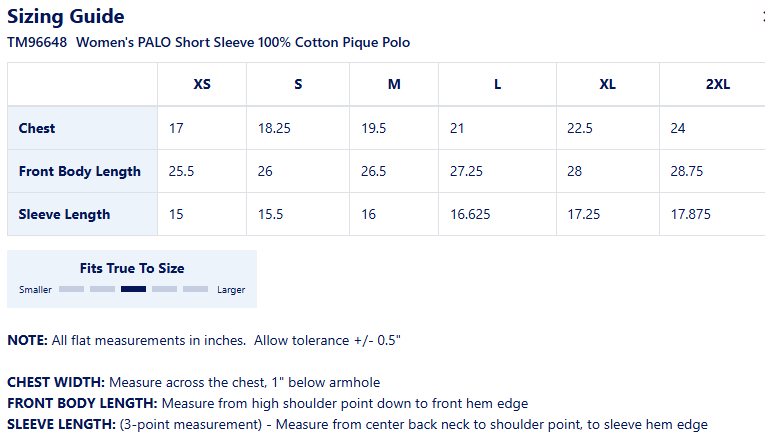This screenshot has width=765, height=445.
Task: Click the Chest row label
Action: pos(37,128)
